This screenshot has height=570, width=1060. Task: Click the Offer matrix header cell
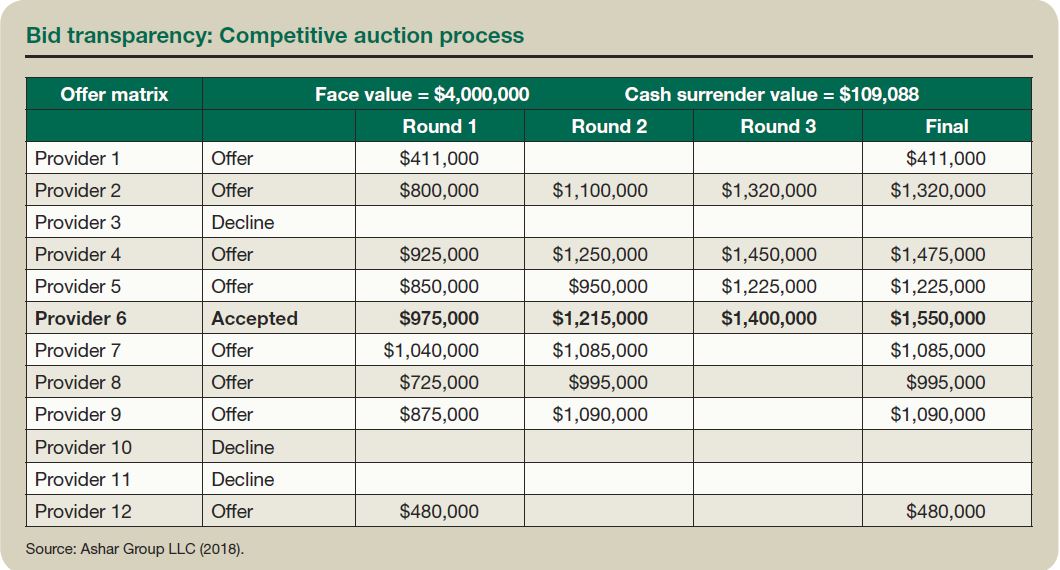click(114, 94)
